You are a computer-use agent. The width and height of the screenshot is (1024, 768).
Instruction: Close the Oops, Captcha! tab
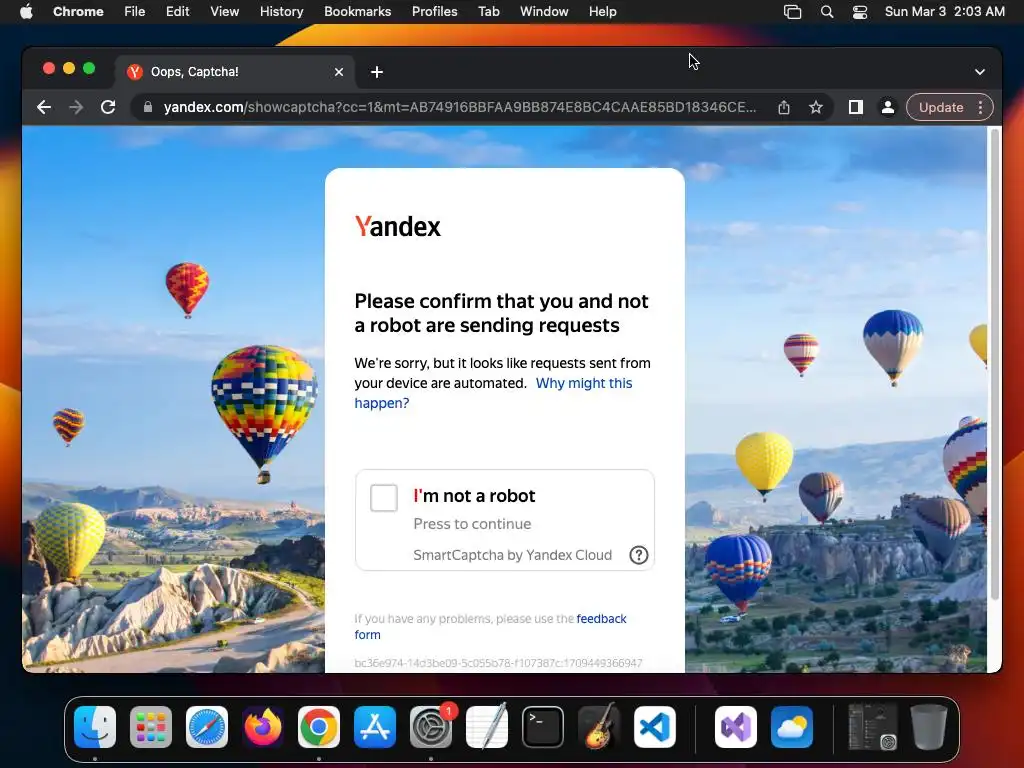coord(339,72)
